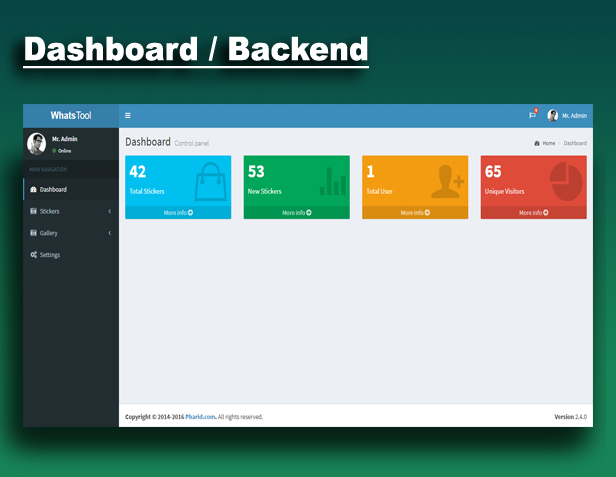The image size is (616, 477).
Task: Open notifications flag icon in header
Action: tap(532, 116)
